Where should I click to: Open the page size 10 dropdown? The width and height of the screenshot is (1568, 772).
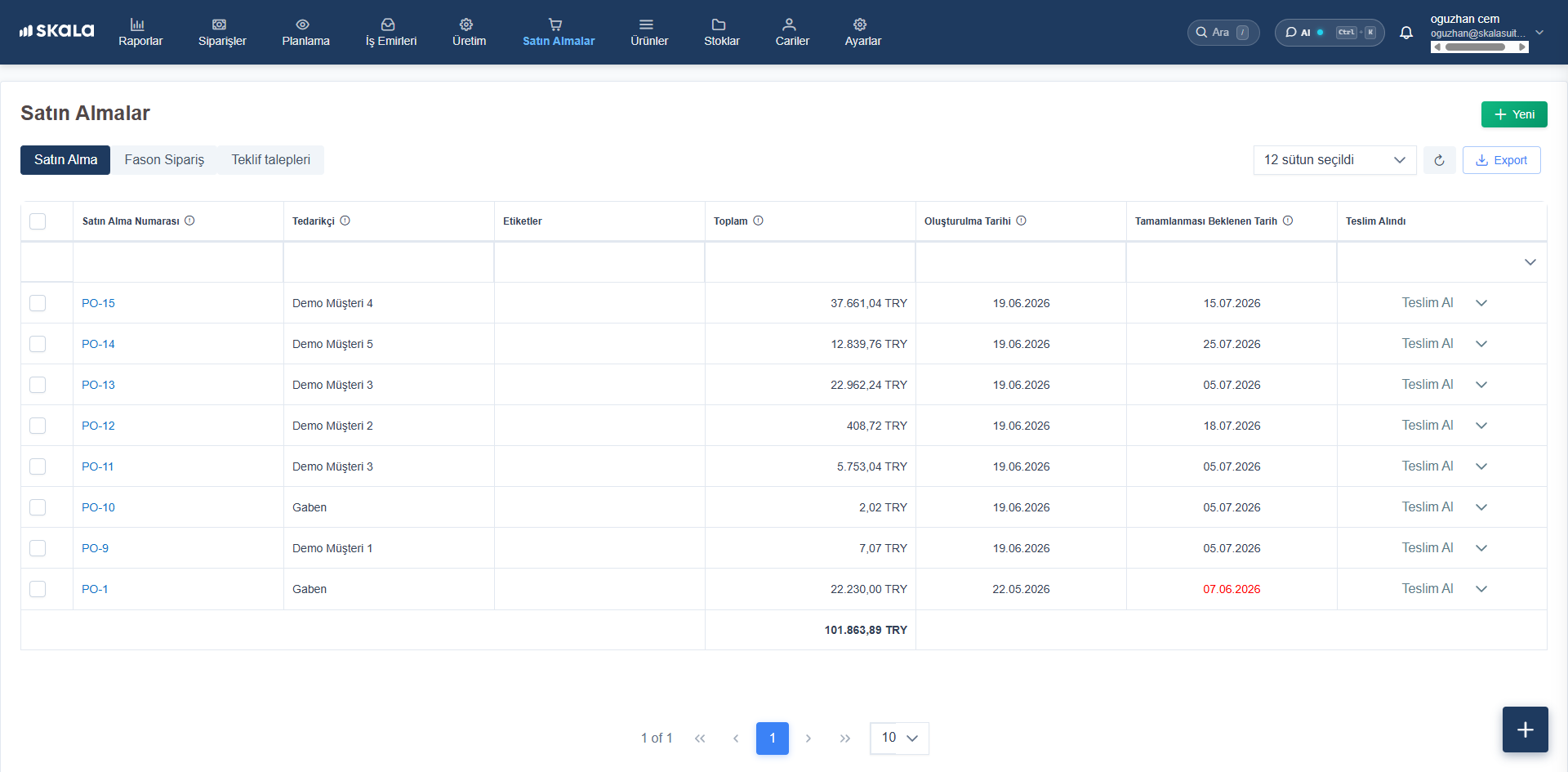coord(899,738)
